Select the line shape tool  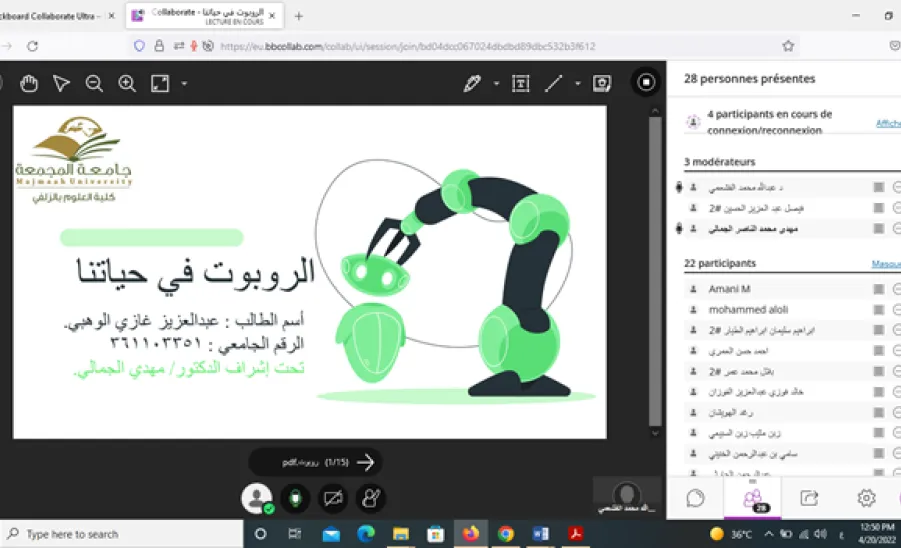(x=553, y=84)
